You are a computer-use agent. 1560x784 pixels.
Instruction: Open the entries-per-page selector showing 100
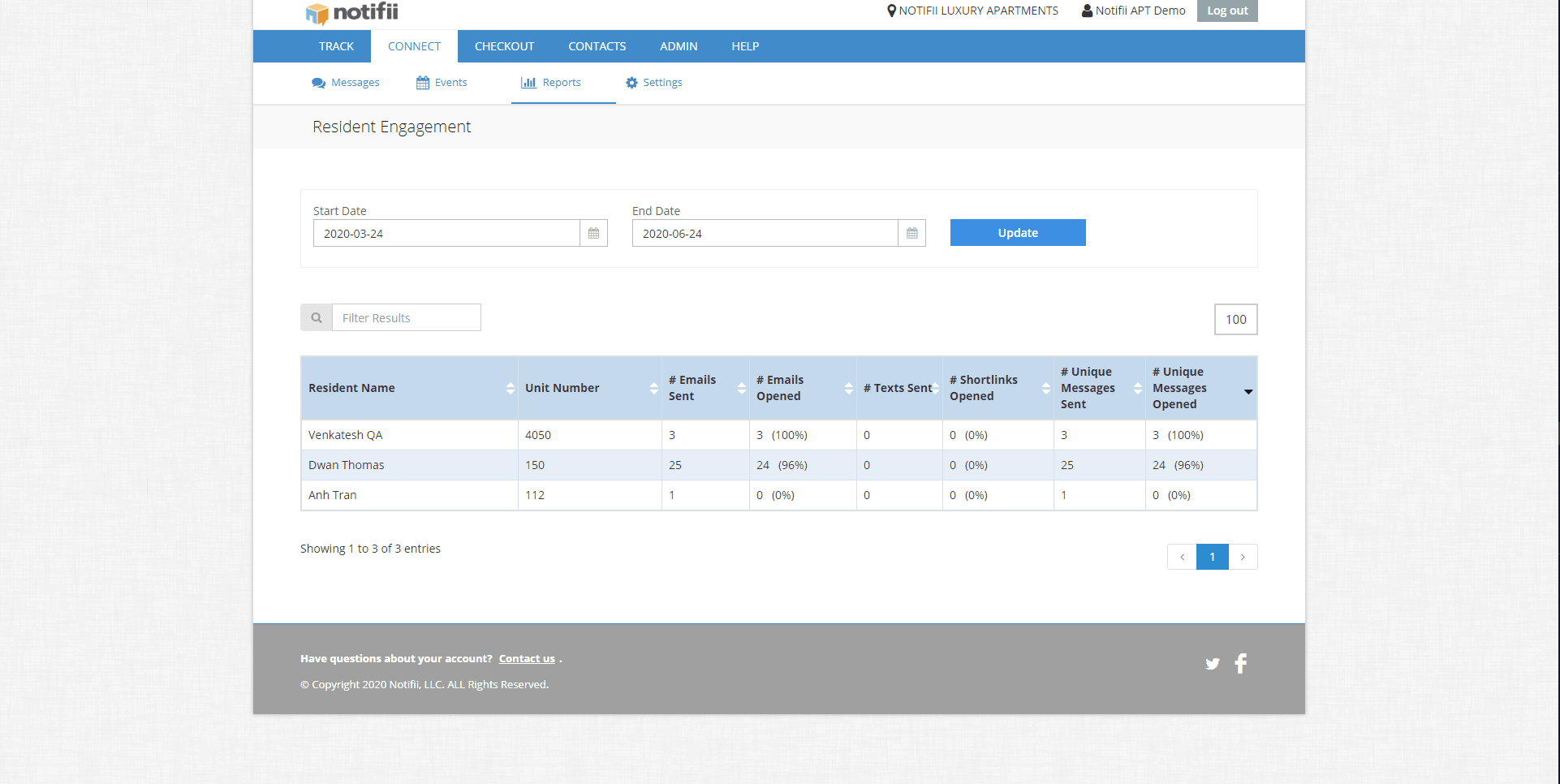(1235, 319)
